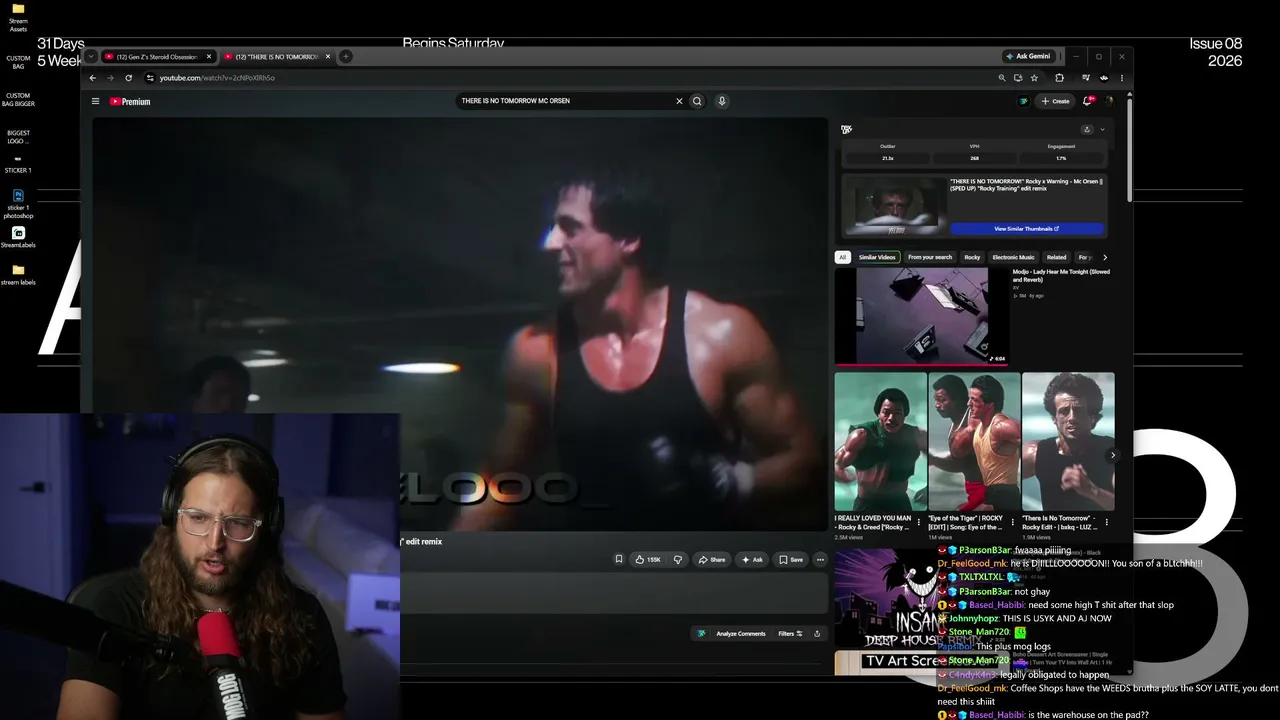Open the Modjo Lady Hear Me Tonight thumbnail
The height and width of the screenshot is (720, 1280).
click(x=921, y=316)
